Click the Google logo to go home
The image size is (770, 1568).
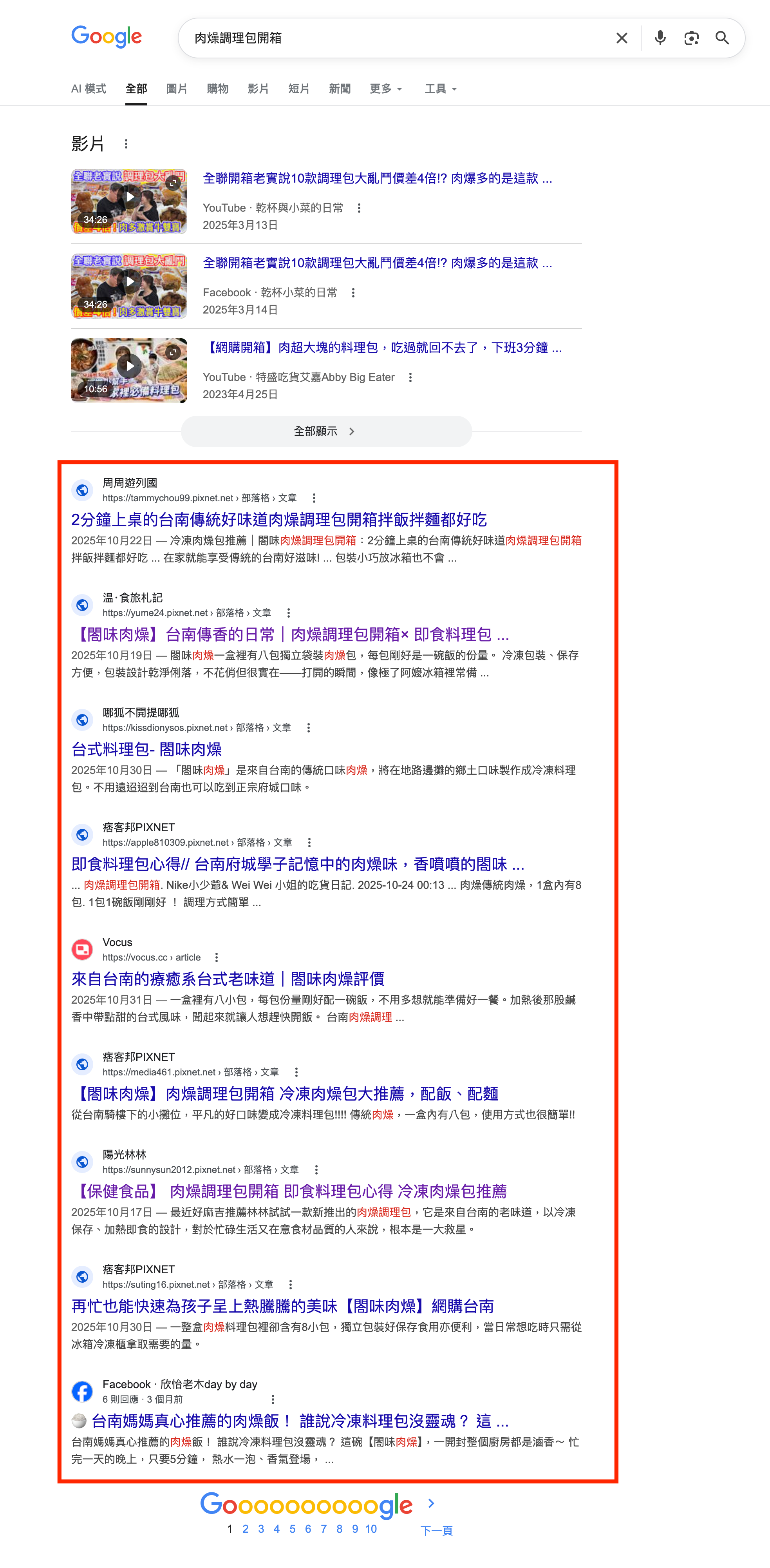click(107, 37)
